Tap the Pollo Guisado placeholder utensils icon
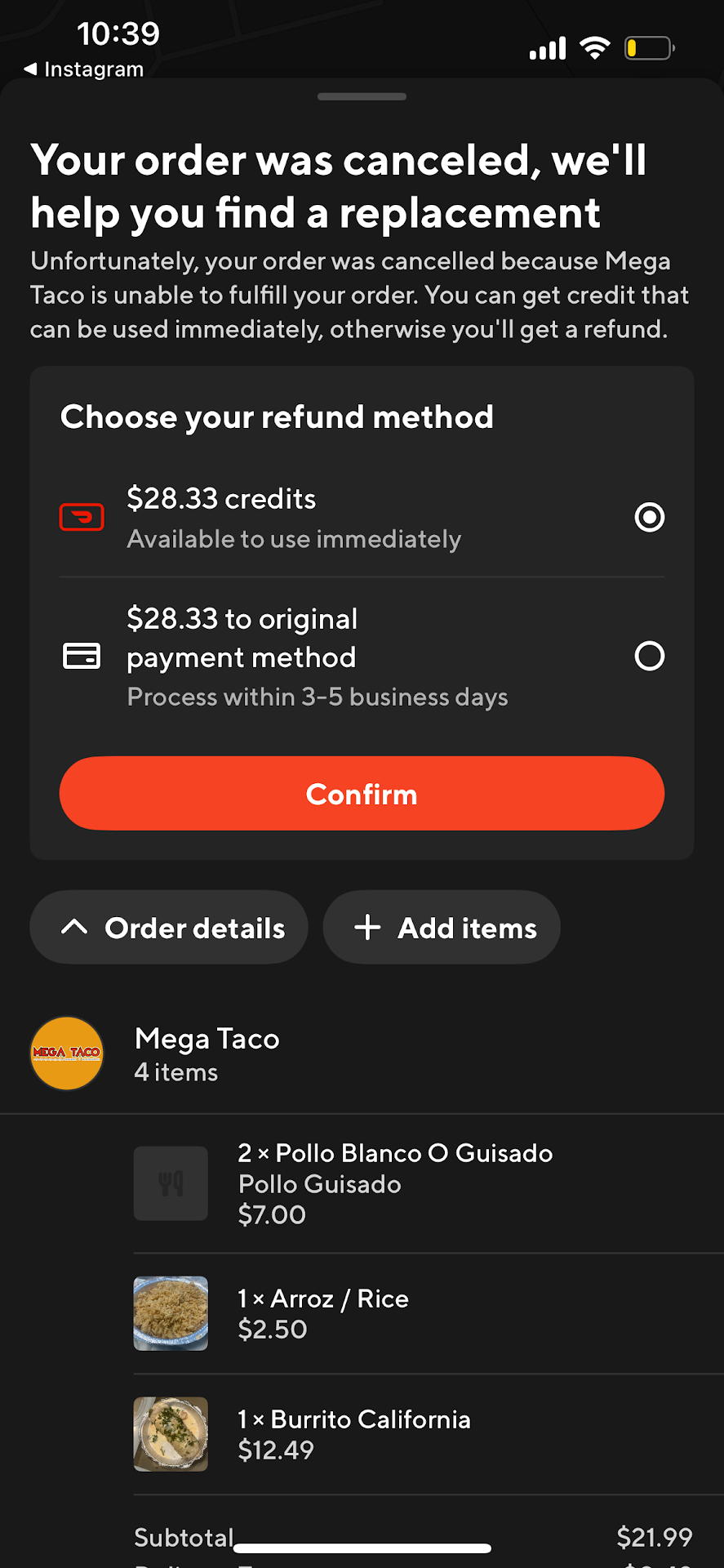Viewport: 724px width, 1568px height. click(x=171, y=1183)
